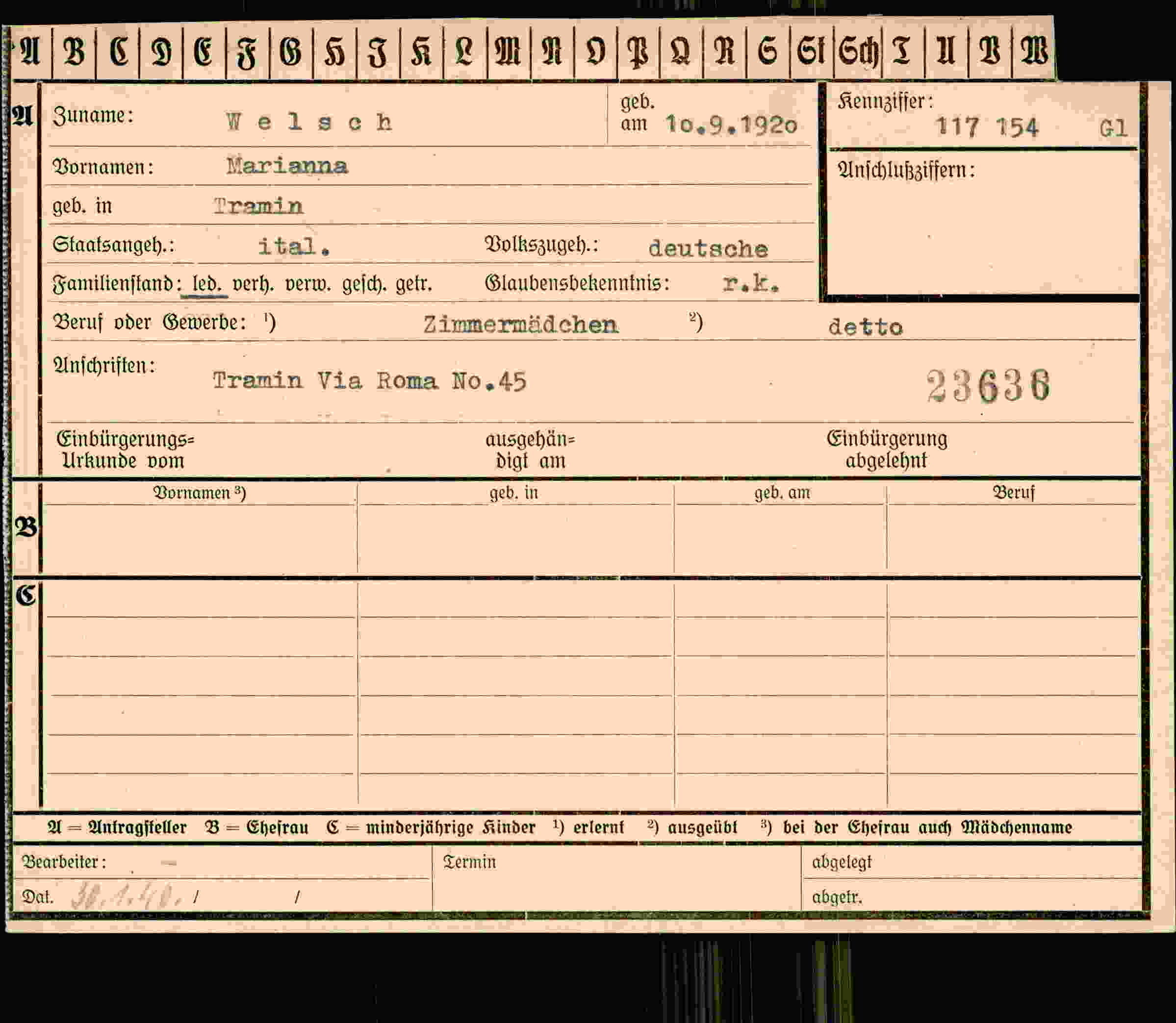The image size is (1176, 1023).
Task: Select the "Anschriften:" label
Action: (104, 365)
